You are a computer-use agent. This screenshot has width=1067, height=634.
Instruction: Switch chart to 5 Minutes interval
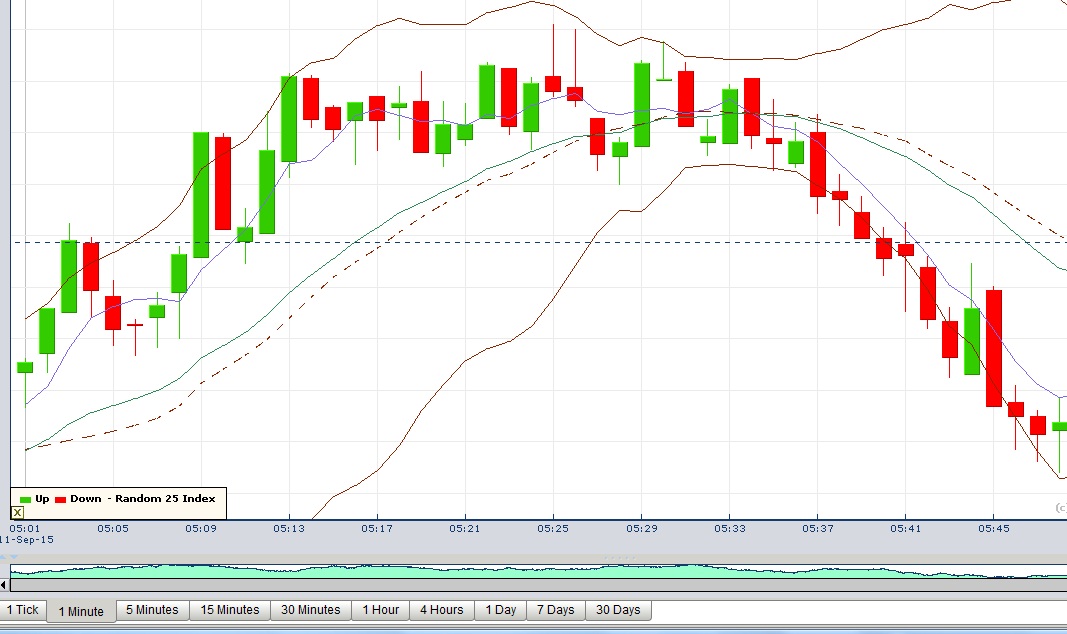coord(152,610)
